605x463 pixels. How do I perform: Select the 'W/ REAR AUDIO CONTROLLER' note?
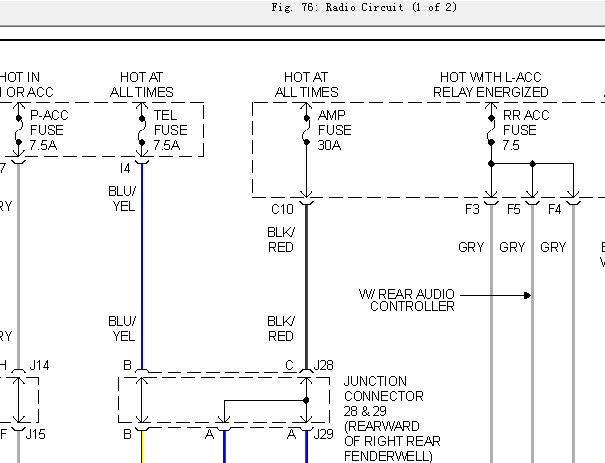[x=407, y=300]
